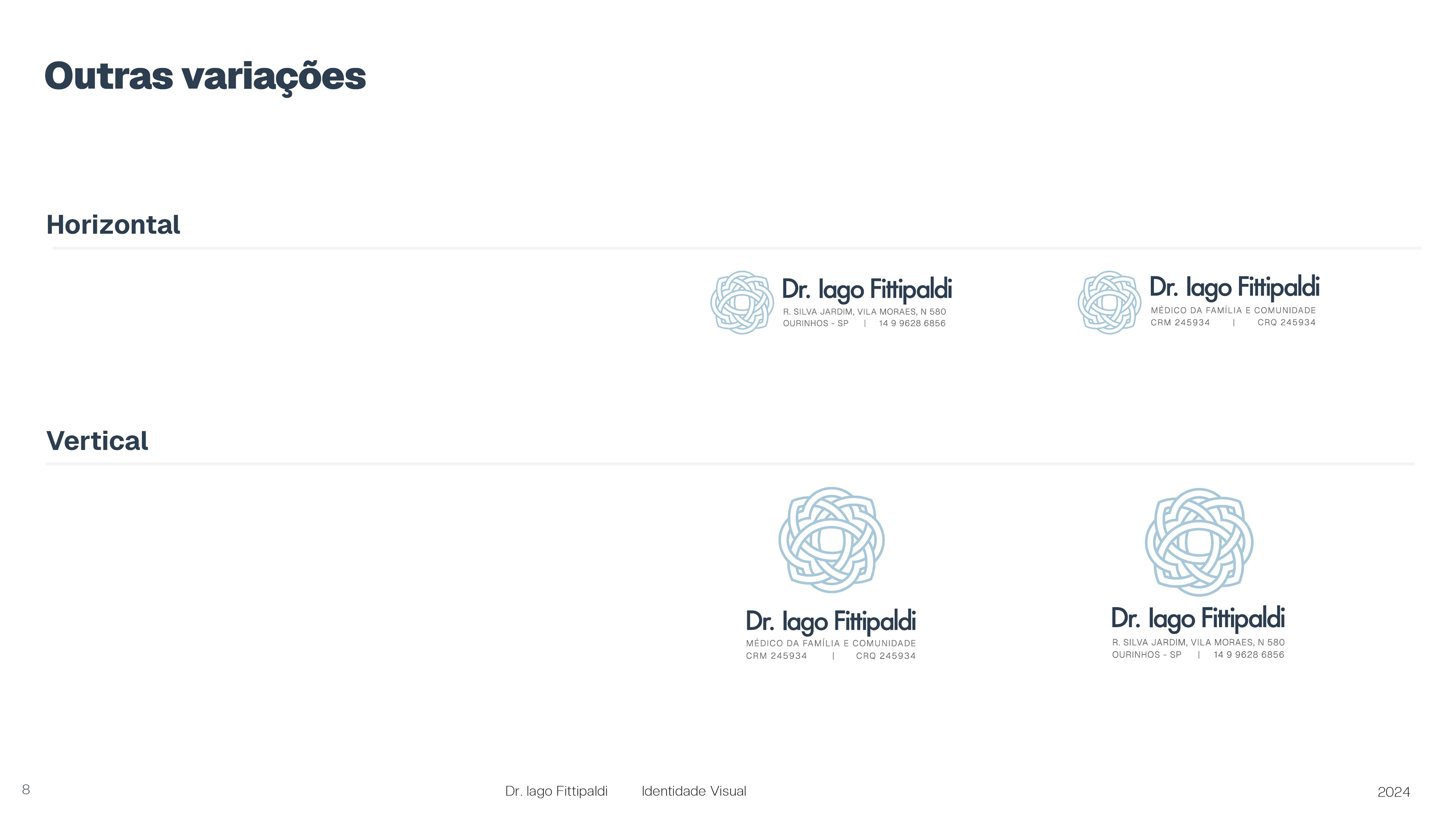
Task: Select the vertical Dr. Iago Fittipaldi name with CRM
Action: click(831, 622)
